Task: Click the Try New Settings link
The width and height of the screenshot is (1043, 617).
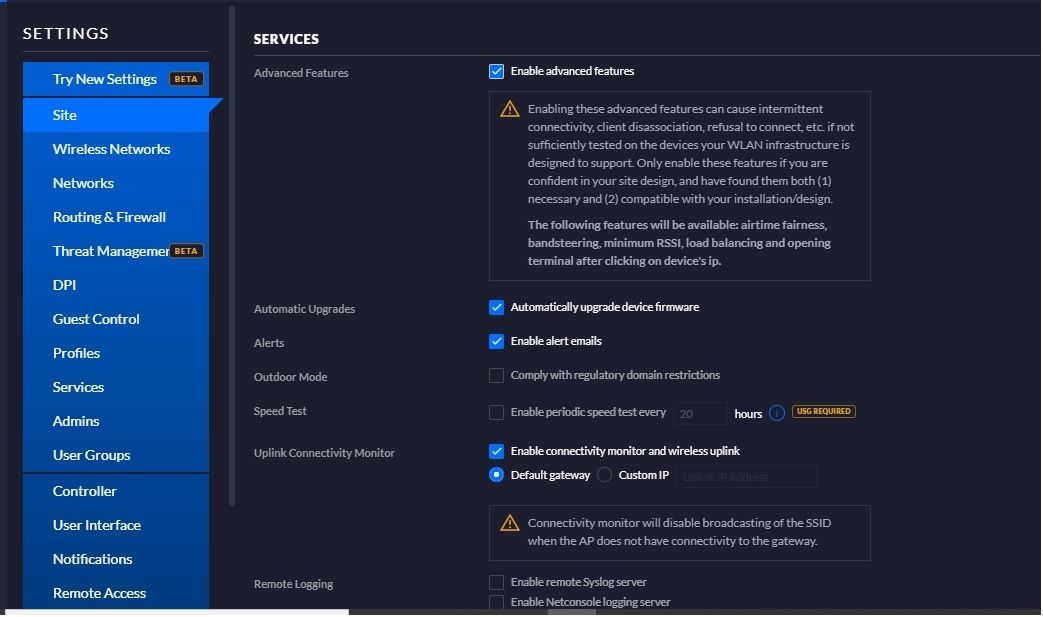Action: 104,79
